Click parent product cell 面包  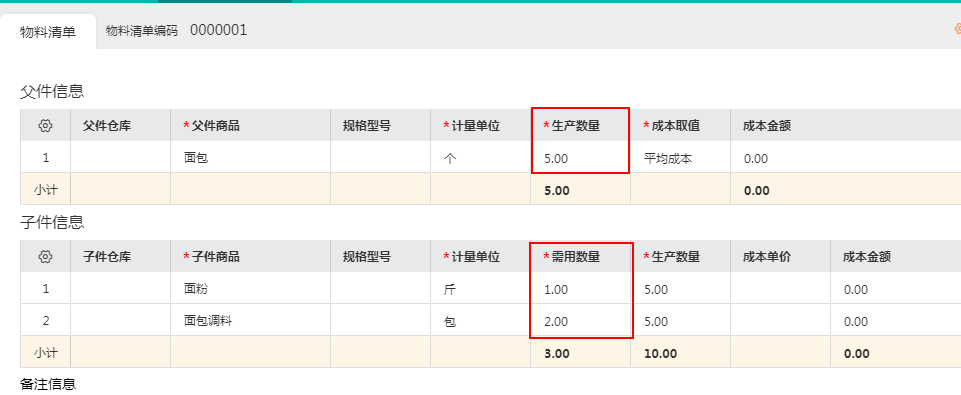250,158
